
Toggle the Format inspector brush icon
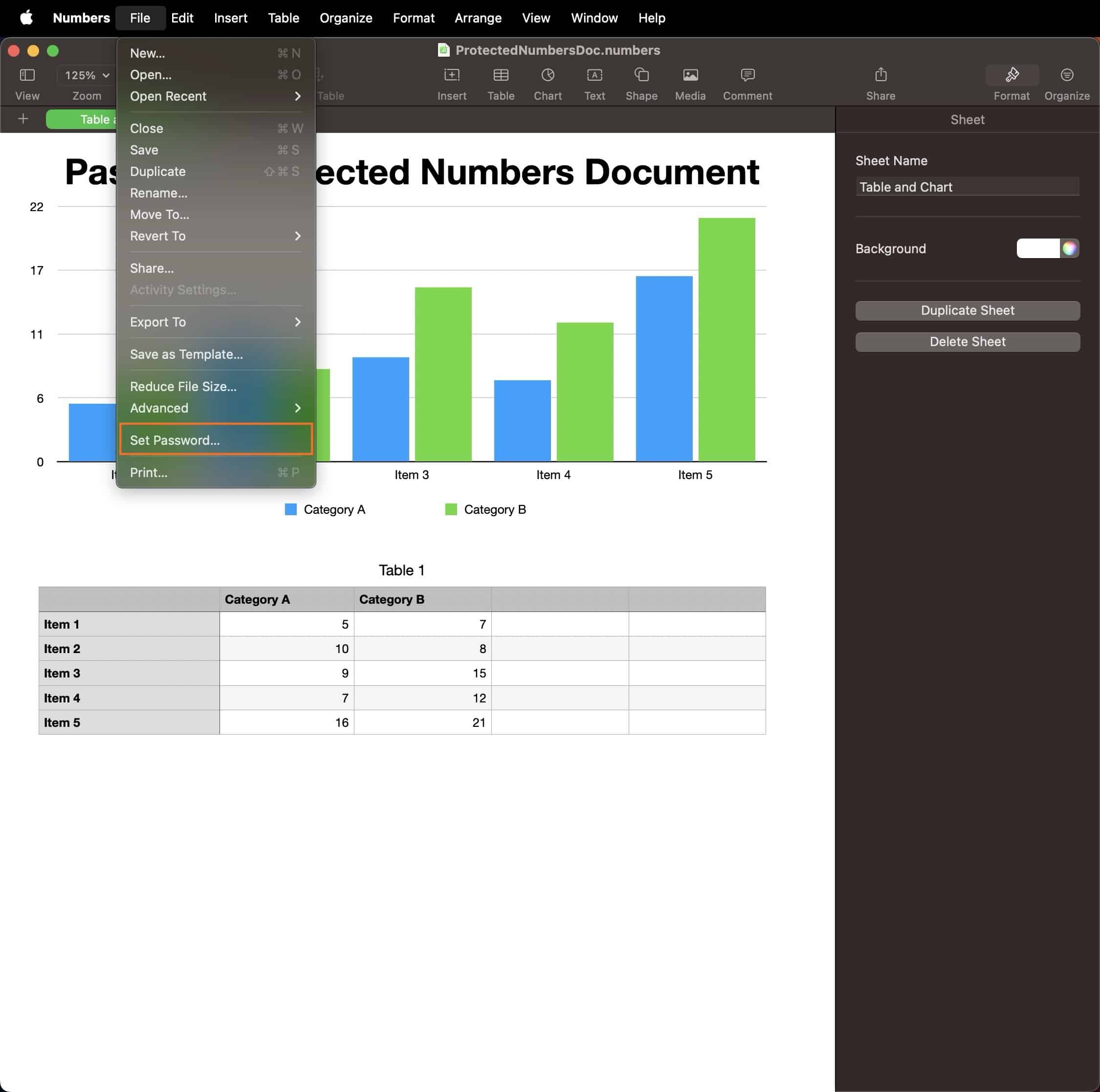1012,75
